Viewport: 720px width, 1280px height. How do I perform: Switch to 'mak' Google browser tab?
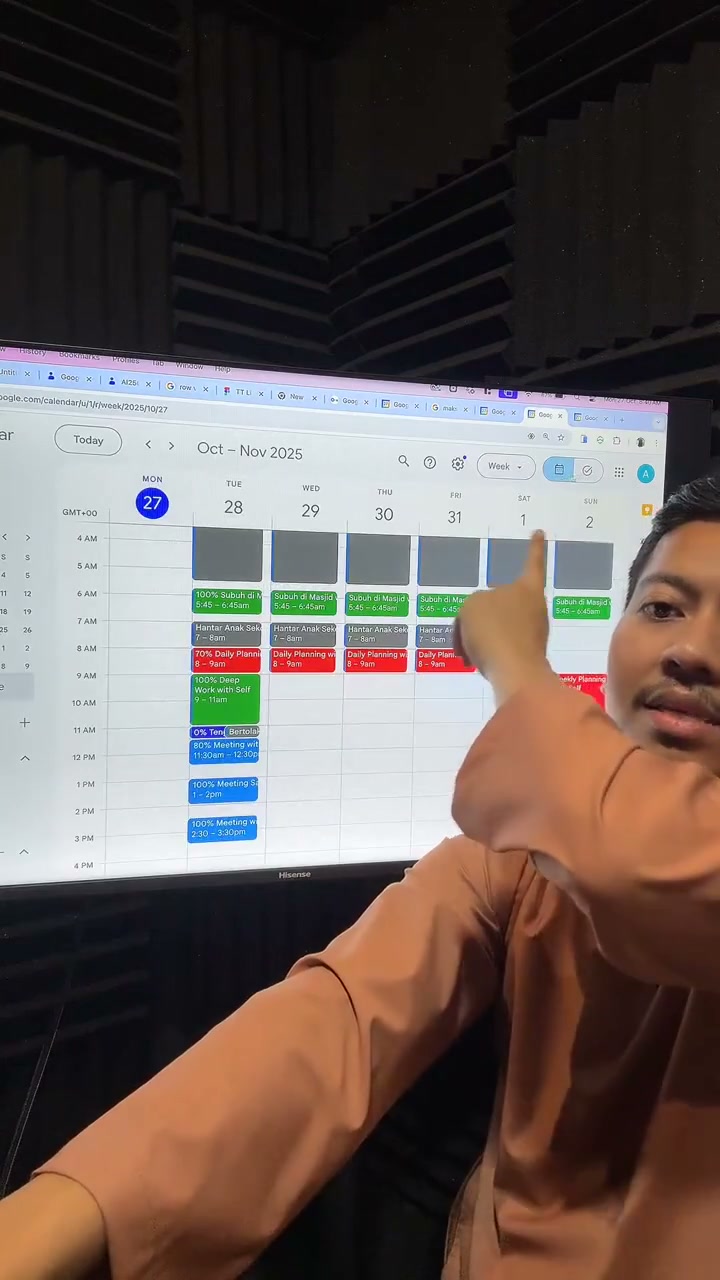click(x=450, y=407)
